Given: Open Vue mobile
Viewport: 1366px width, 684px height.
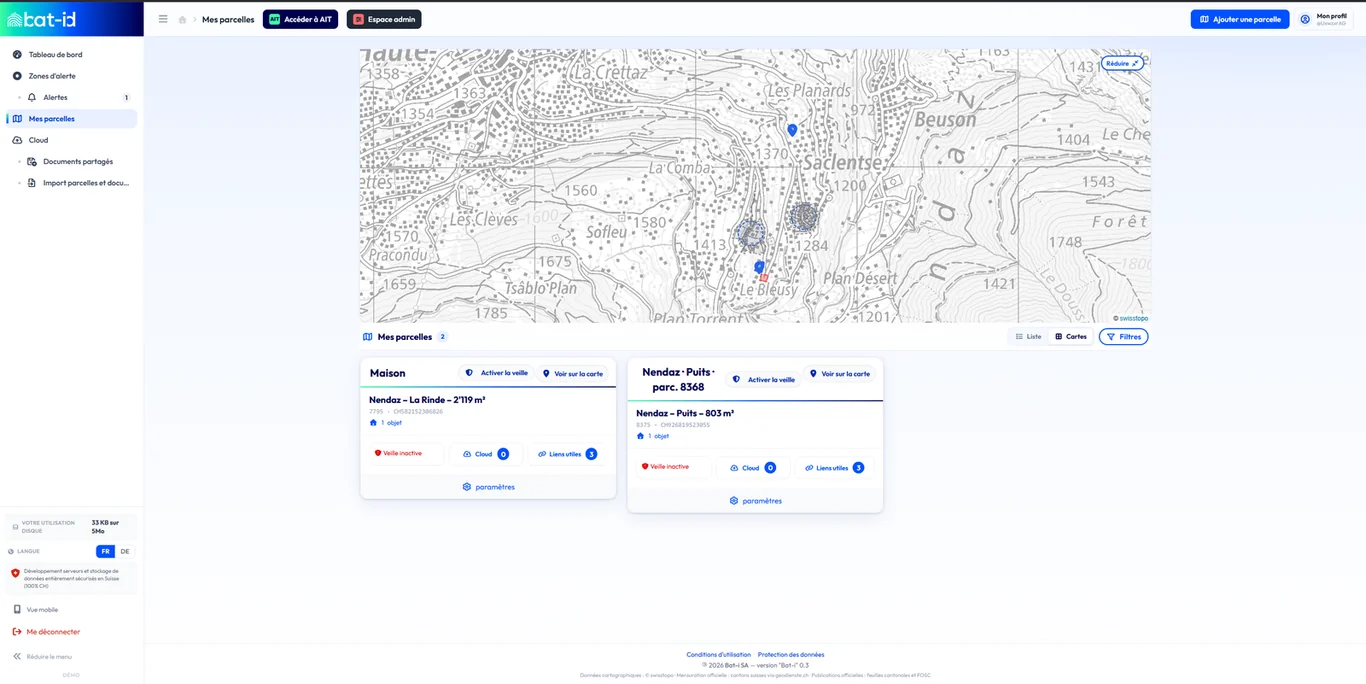Looking at the screenshot, I should tap(35, 609).
